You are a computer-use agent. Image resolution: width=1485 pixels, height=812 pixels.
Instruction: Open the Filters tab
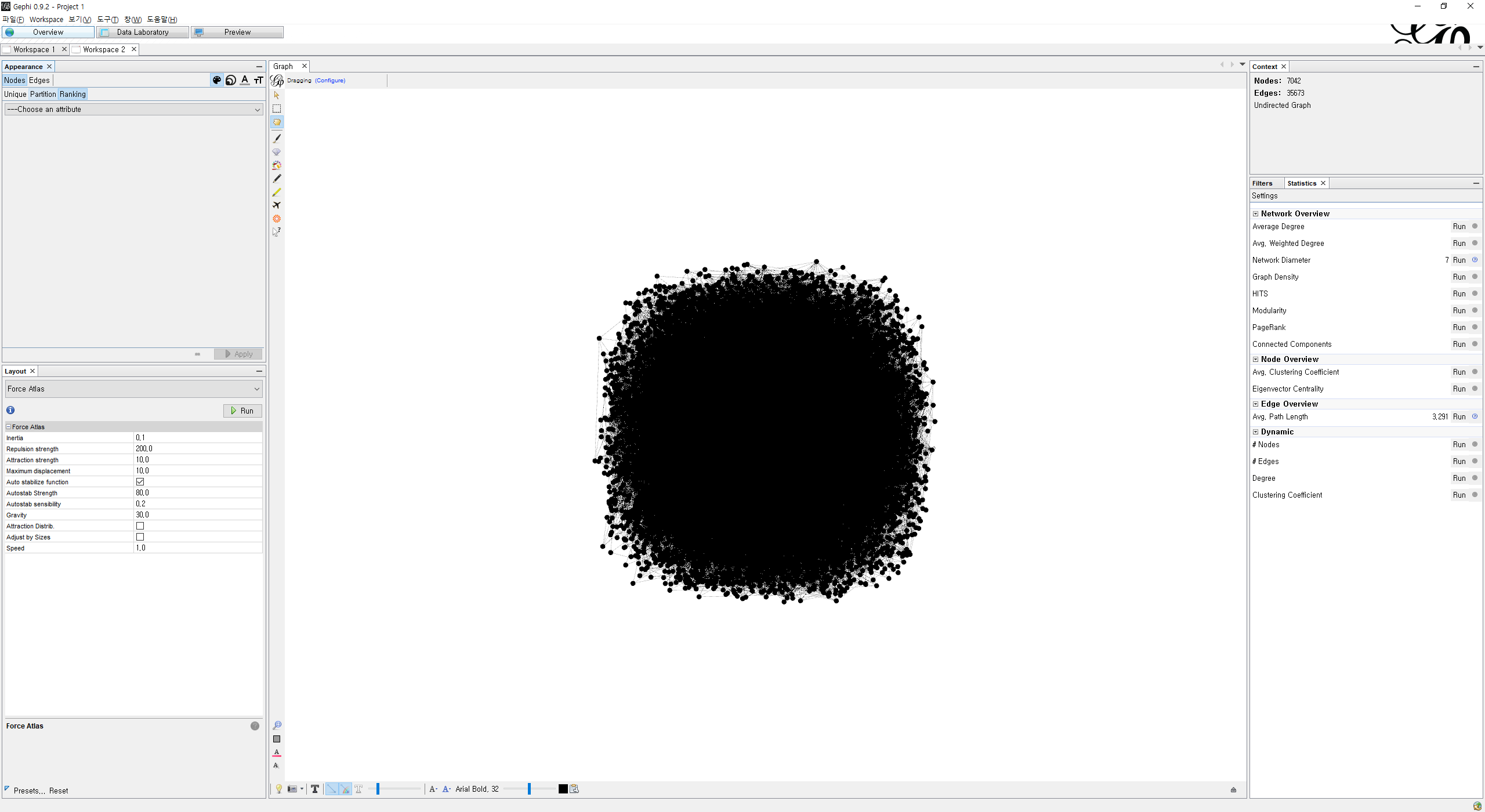coord(1262,183)
